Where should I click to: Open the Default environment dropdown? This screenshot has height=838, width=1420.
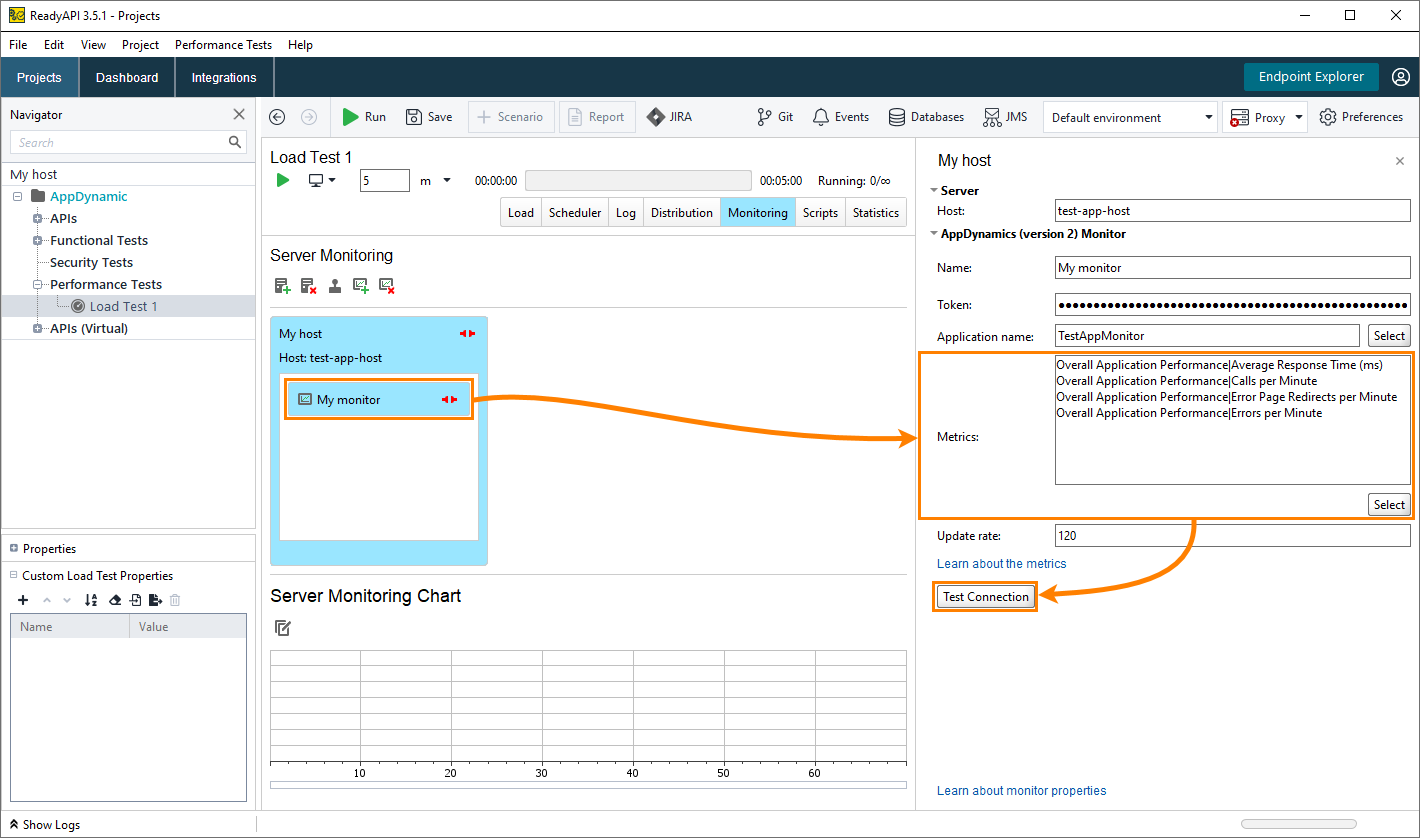(x=1130, y=117)
